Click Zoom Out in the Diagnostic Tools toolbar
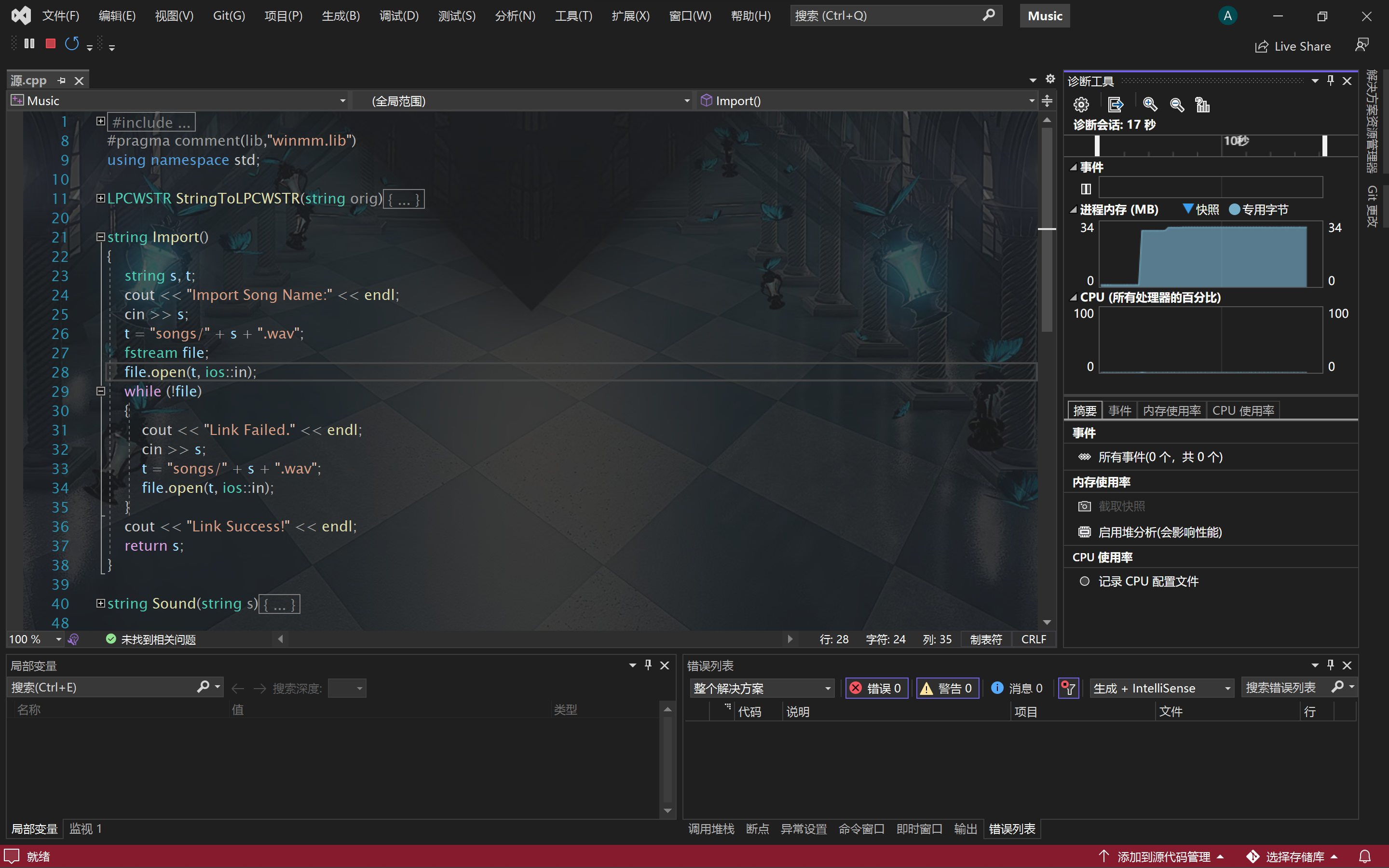The height and width of the screenshot is (868, 1389). (x=1177, y=105)
